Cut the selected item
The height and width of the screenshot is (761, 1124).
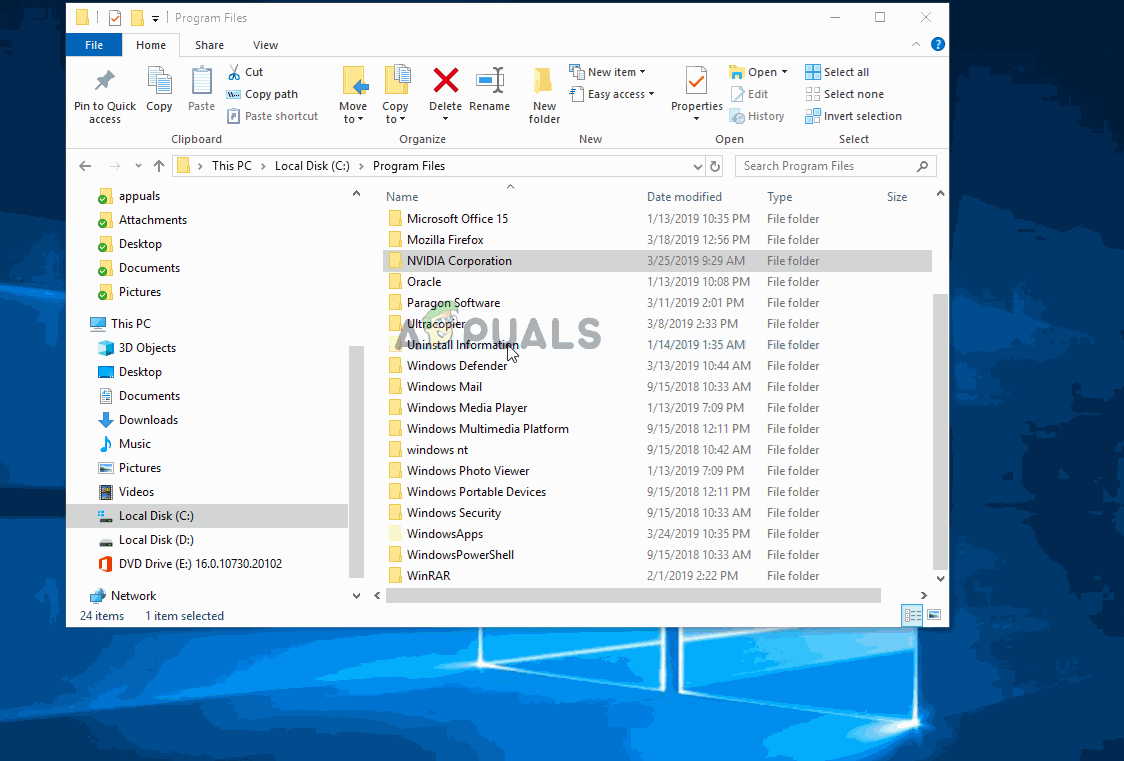coord(246,72)
